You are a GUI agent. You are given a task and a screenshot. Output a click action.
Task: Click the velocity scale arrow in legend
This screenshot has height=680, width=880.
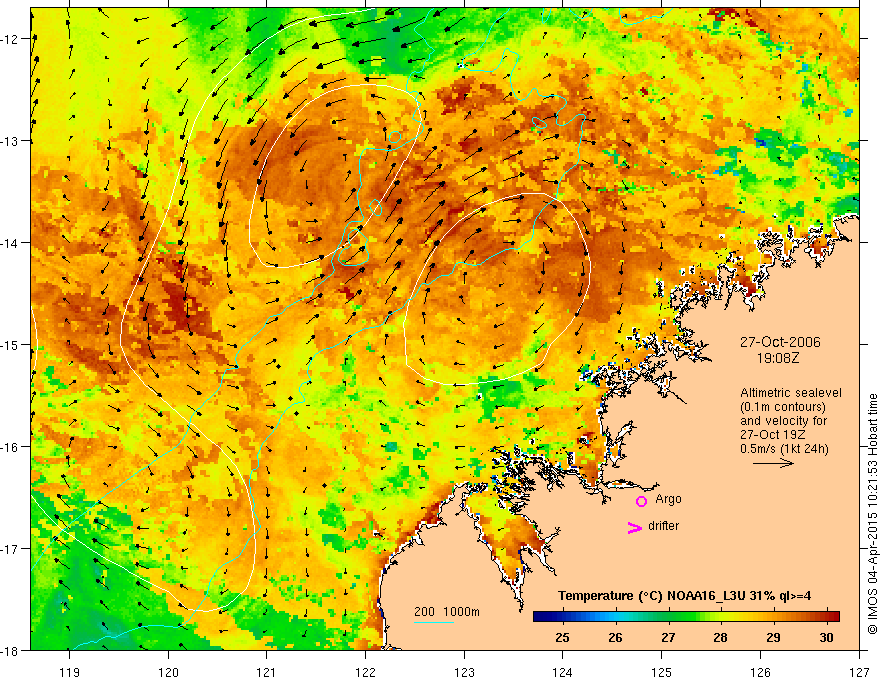(773, 463)
